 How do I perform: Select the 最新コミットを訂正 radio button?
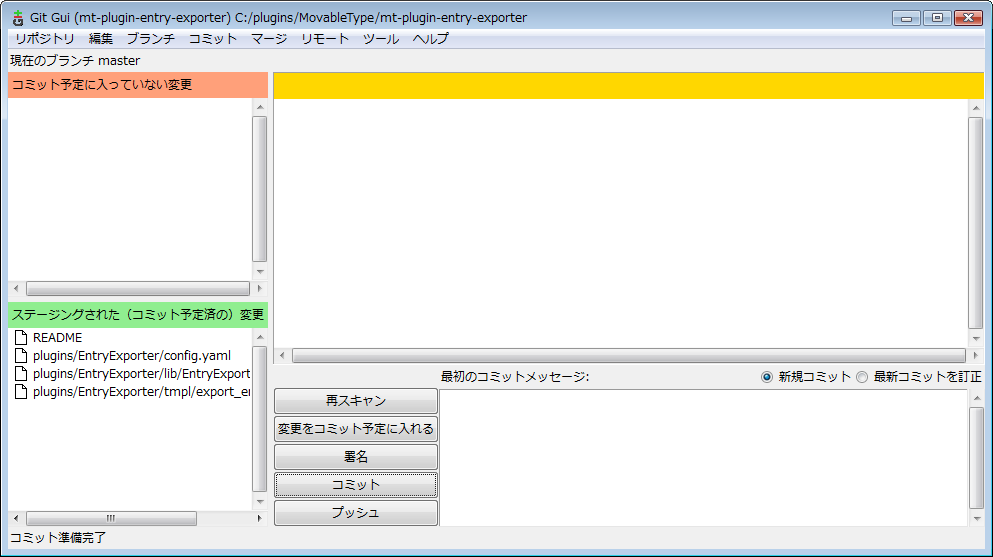point(862,377)
